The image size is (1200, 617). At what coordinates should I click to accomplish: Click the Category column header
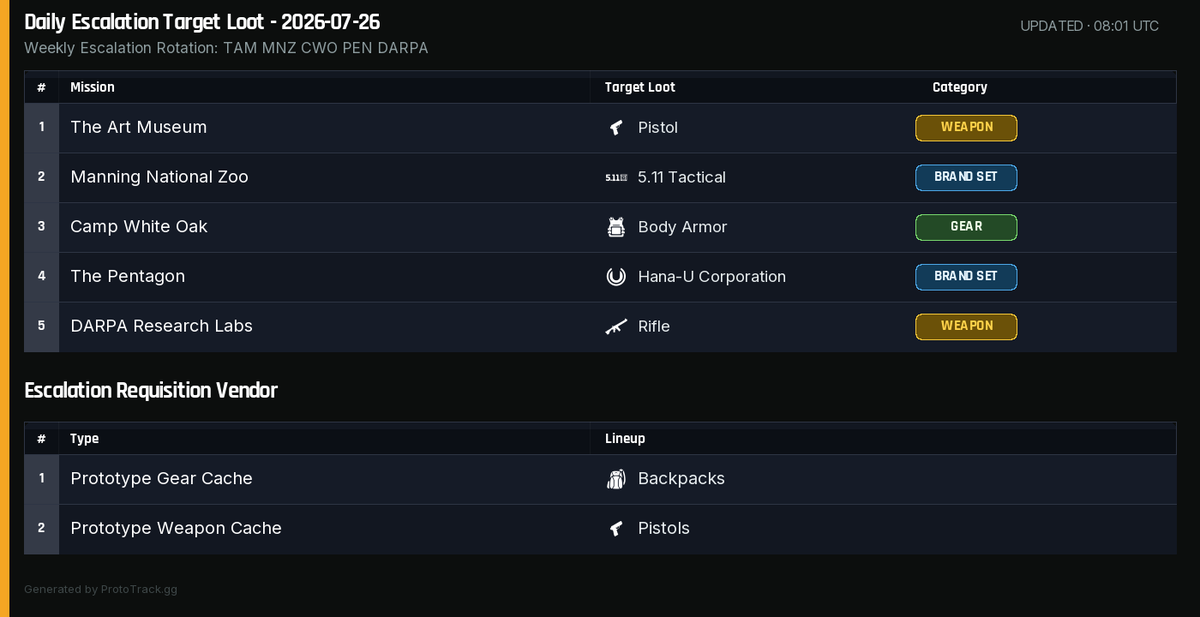[960, 87]
